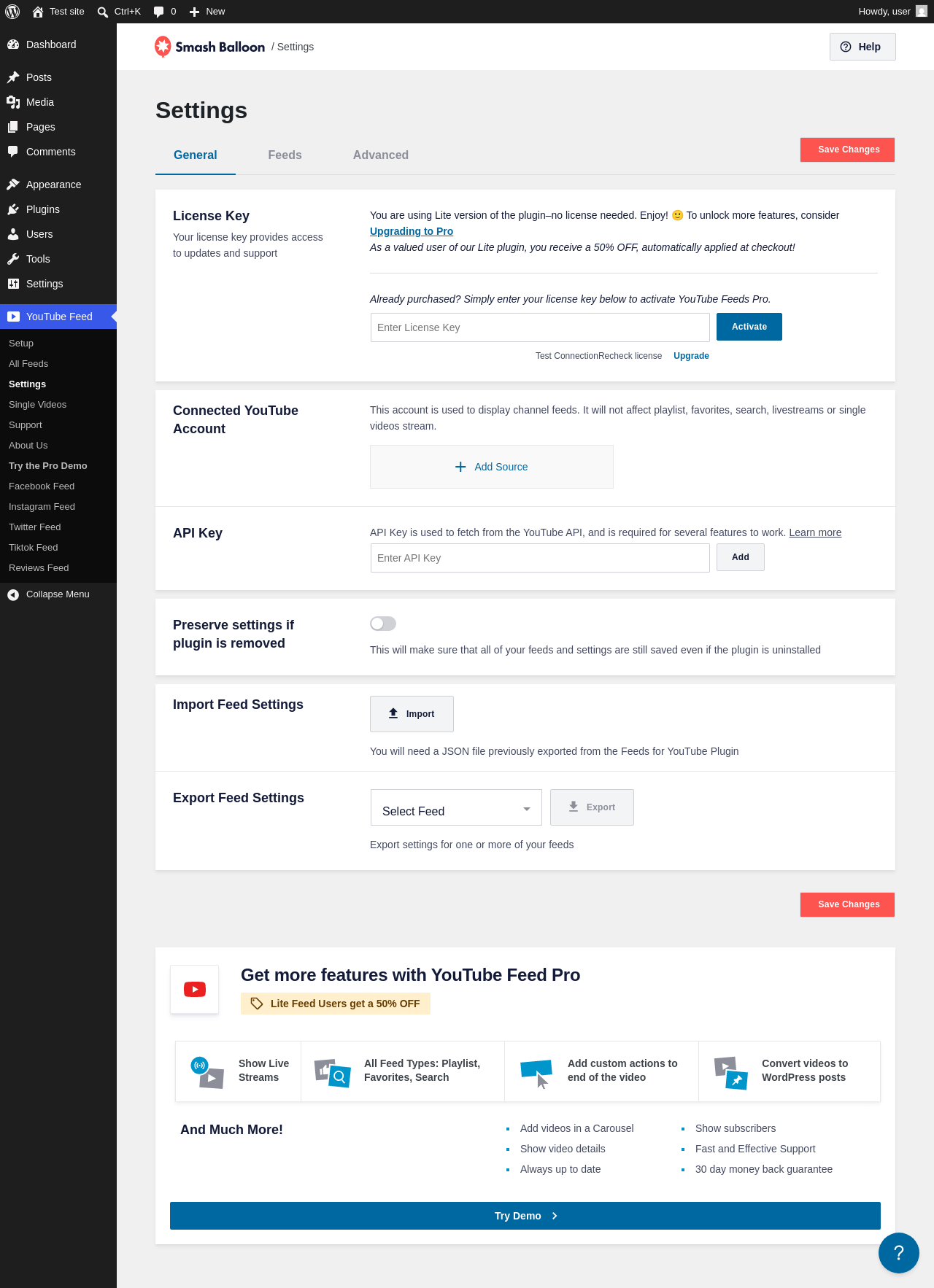The height and width of the screenshot is (1288, 934).
Task: Click the home icon beside Test site
Action: 38,12
